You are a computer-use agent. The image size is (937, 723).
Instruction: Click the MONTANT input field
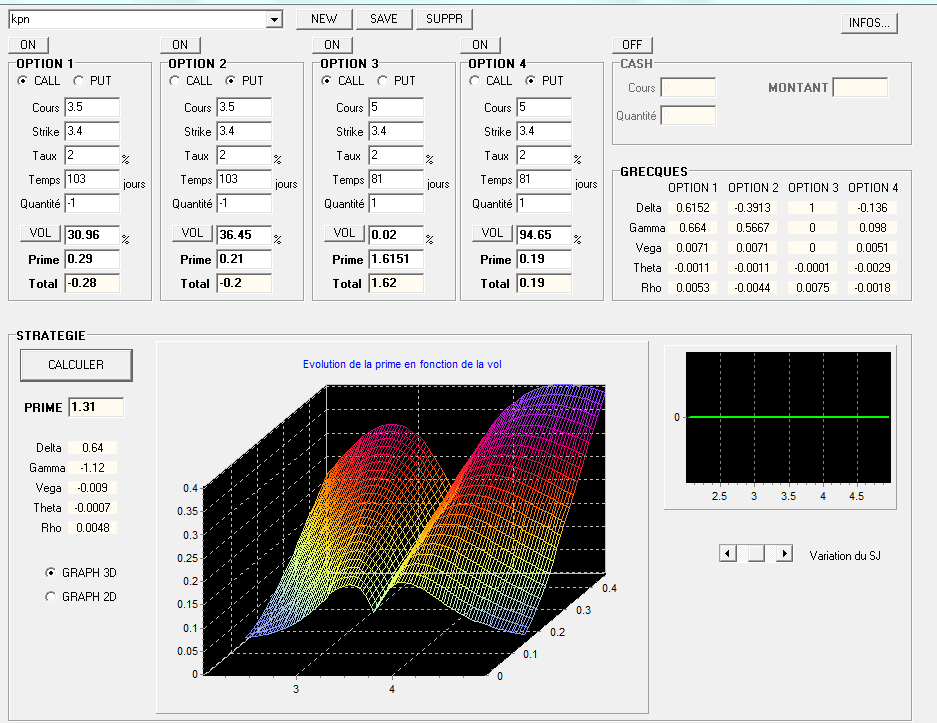click(x=860, y=88)
